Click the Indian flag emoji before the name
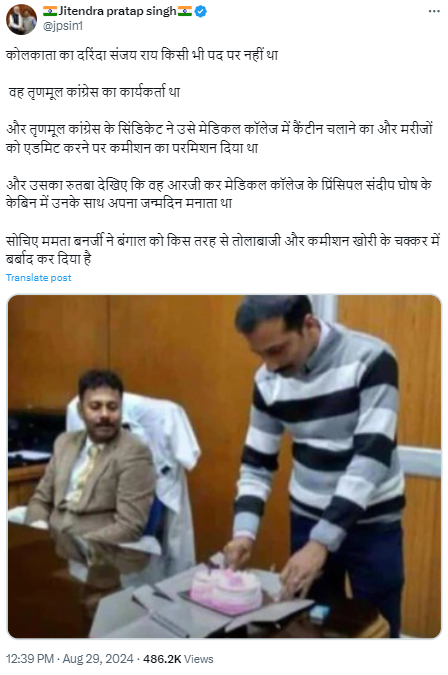 point(50,11)
